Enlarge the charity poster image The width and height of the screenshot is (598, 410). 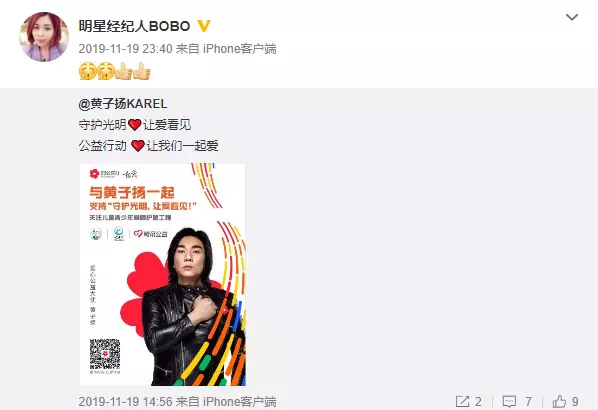pyautogui.click(x=163, y=275)
